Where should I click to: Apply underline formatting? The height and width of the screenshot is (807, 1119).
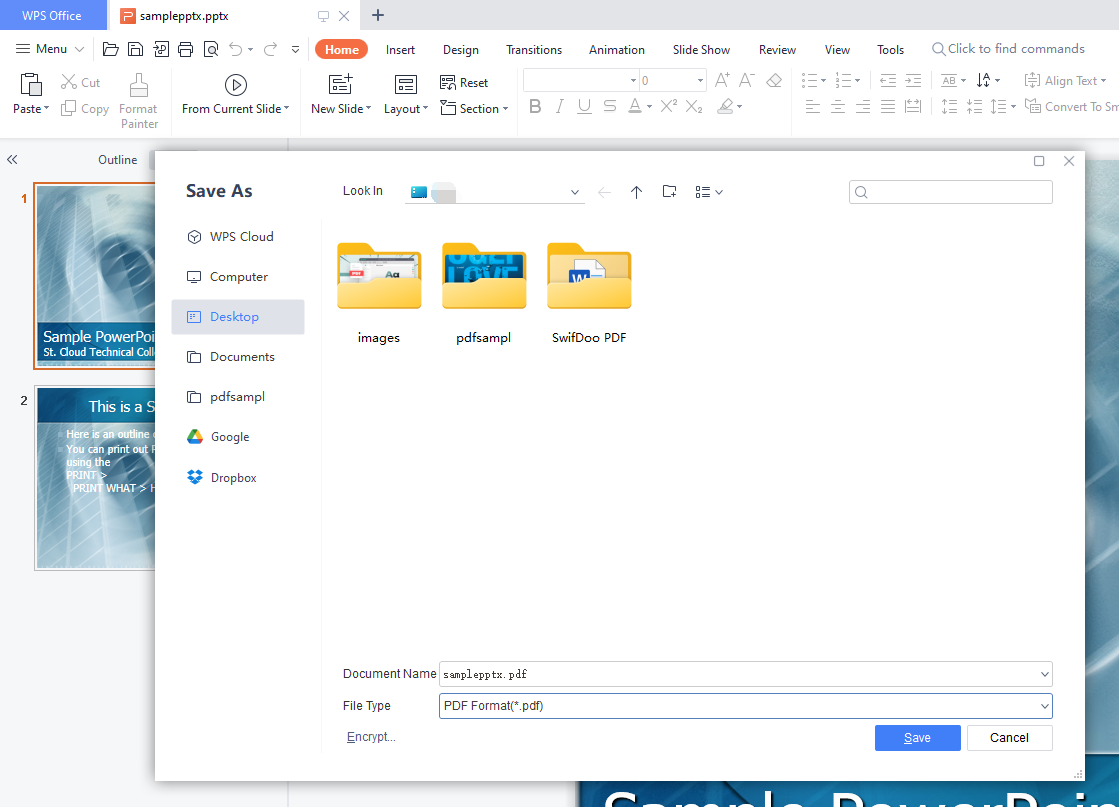pos(584,106)
